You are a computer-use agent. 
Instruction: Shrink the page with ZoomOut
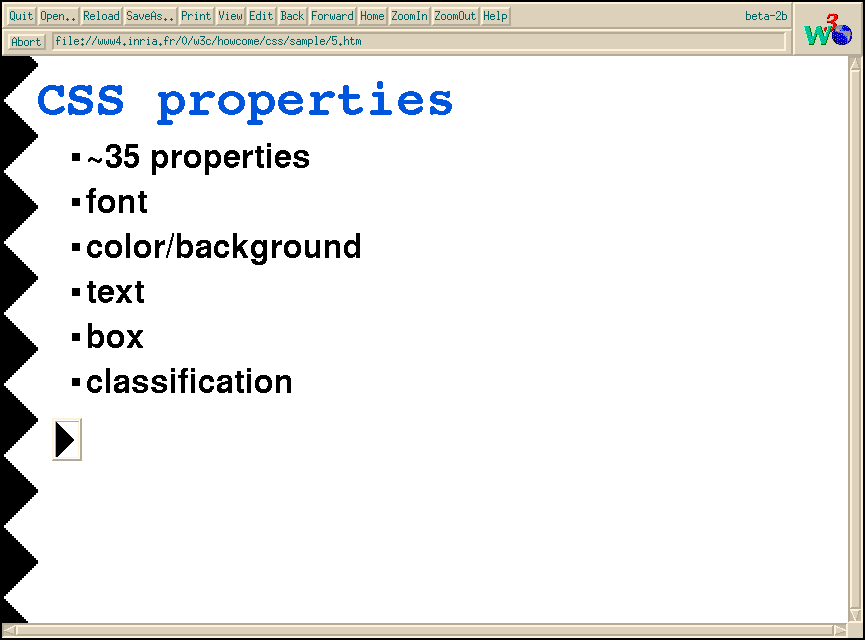pos(455,16)
